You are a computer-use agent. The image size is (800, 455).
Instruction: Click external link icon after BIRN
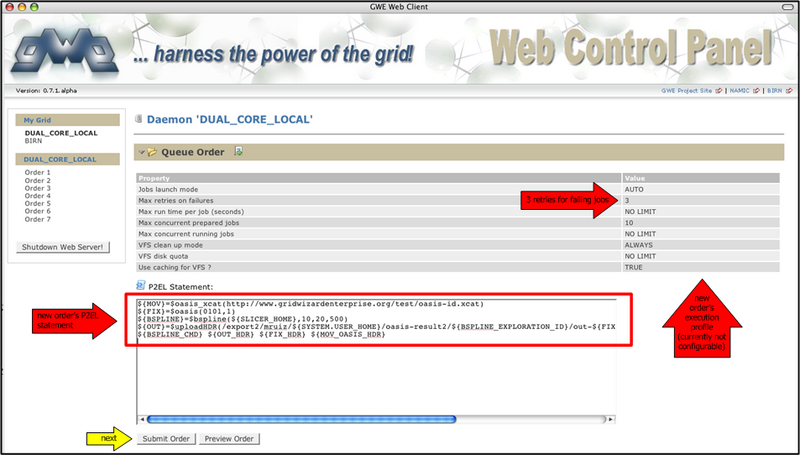787,91
